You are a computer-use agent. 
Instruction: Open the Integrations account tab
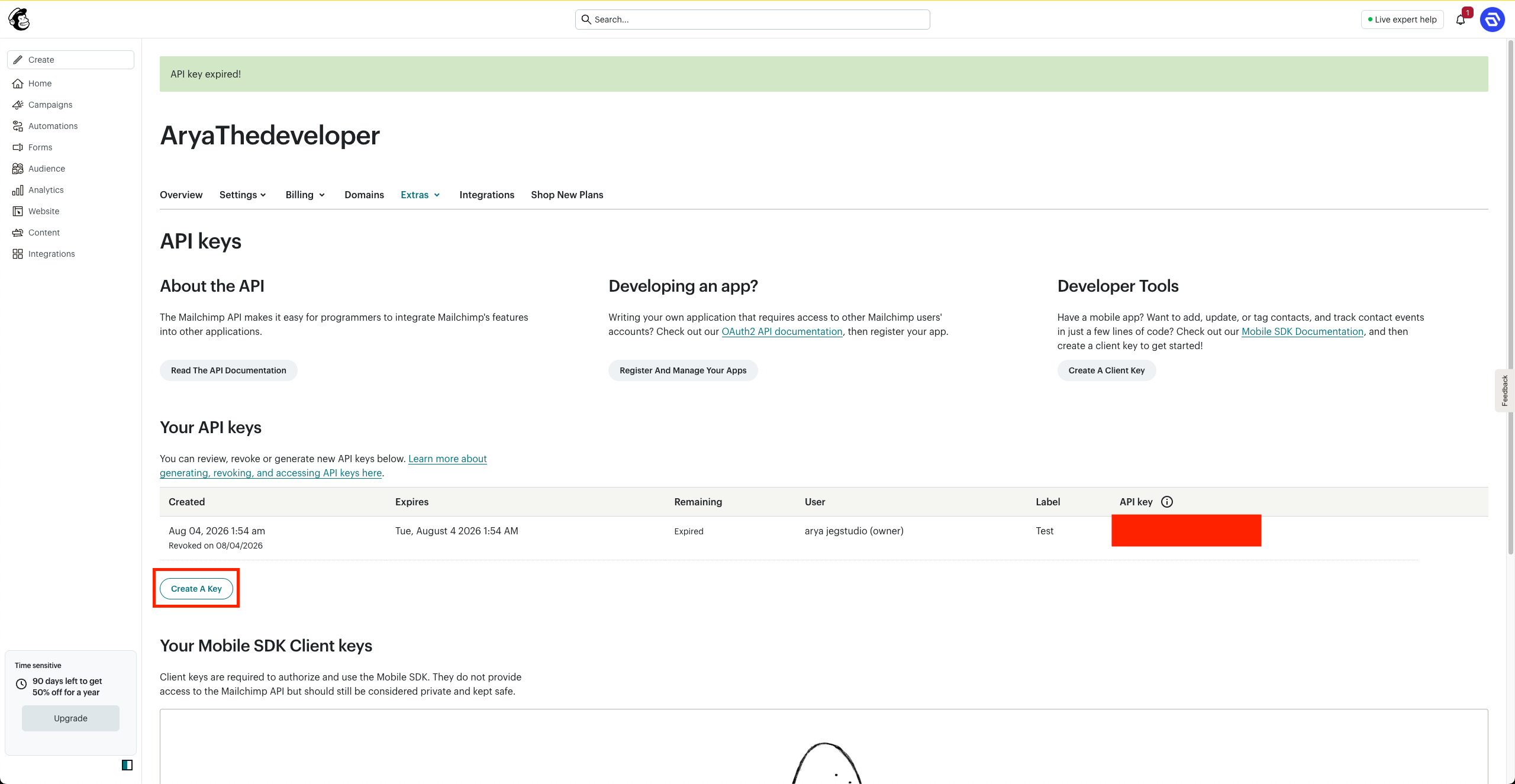tap(486, 195)
